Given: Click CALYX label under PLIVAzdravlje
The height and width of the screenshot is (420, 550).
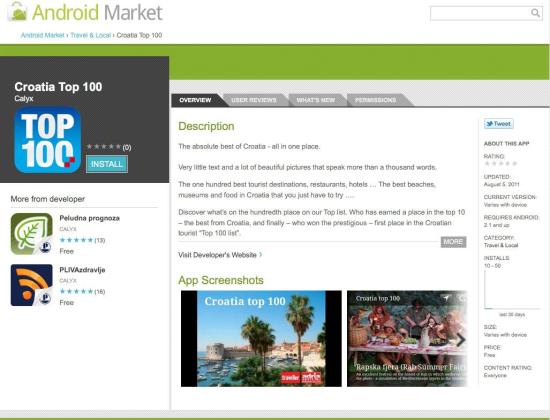Looking at the screenshot, I should click(68, 280).
